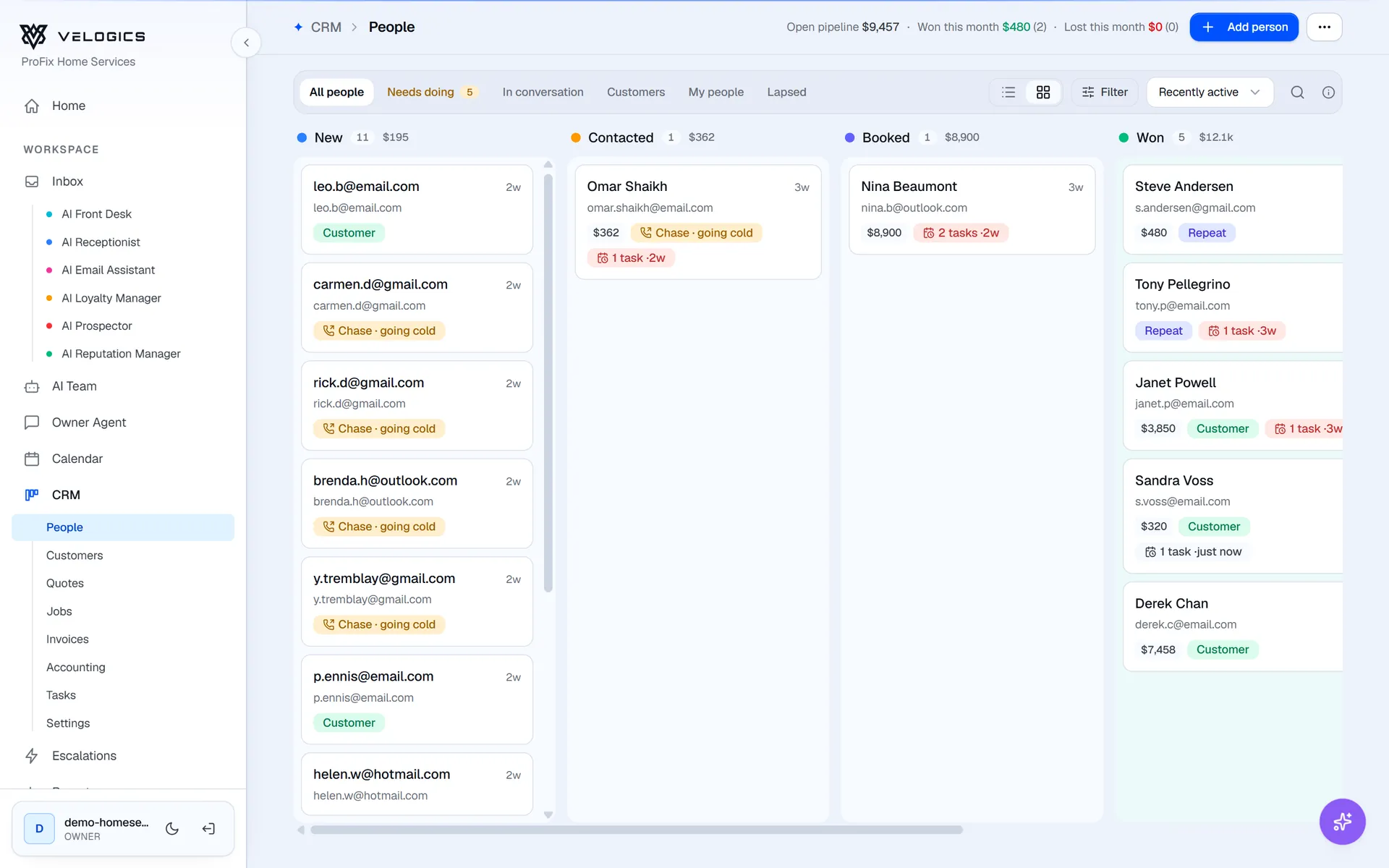Switch to board grid view

pyautogui.click(x=1043, y=92)
